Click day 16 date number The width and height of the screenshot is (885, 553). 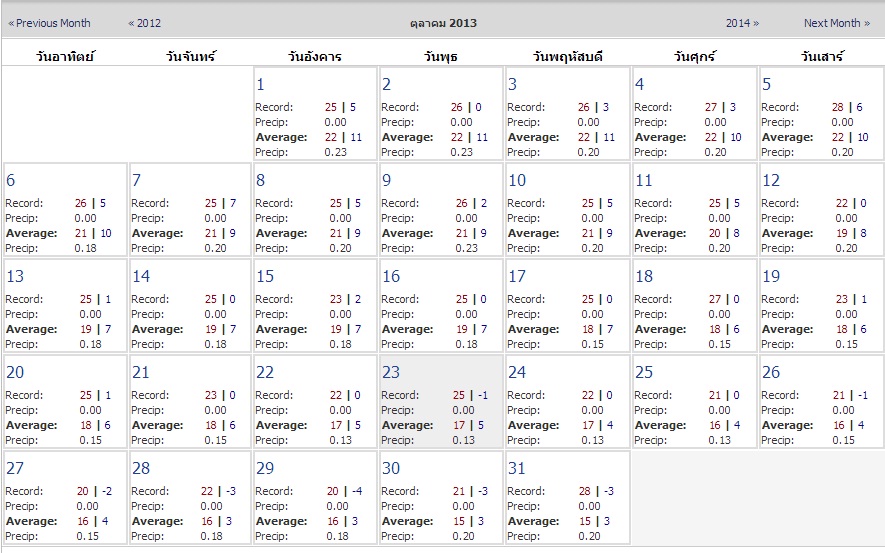click(391, 276)
